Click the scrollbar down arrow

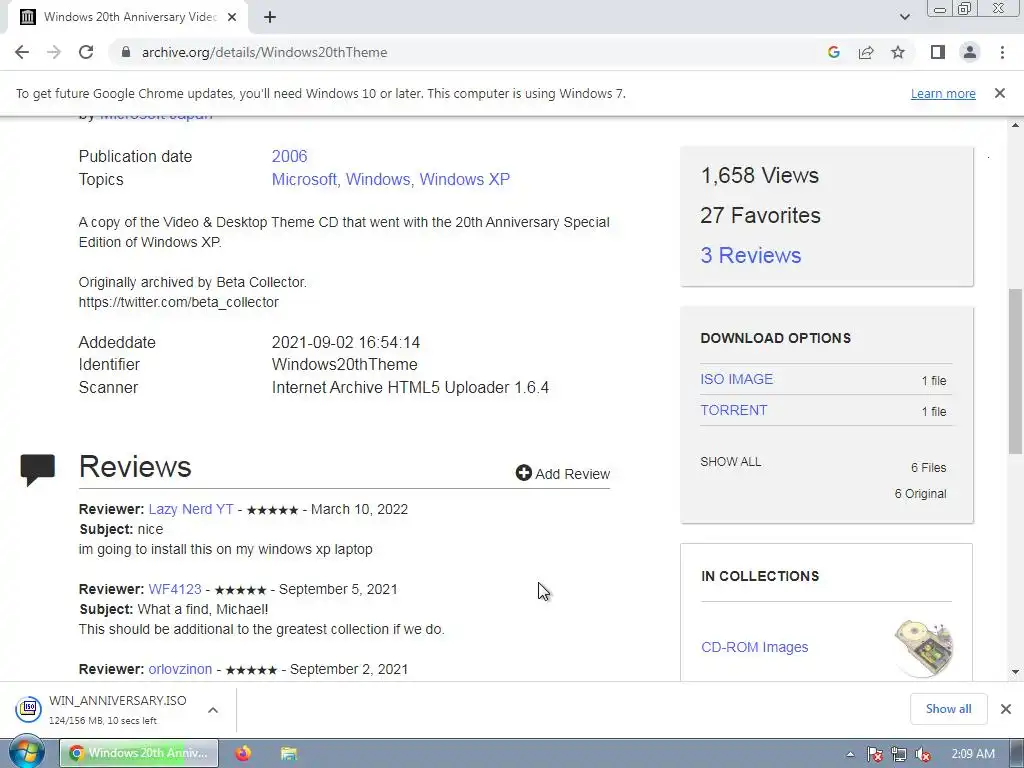(x=1016, y=672)
